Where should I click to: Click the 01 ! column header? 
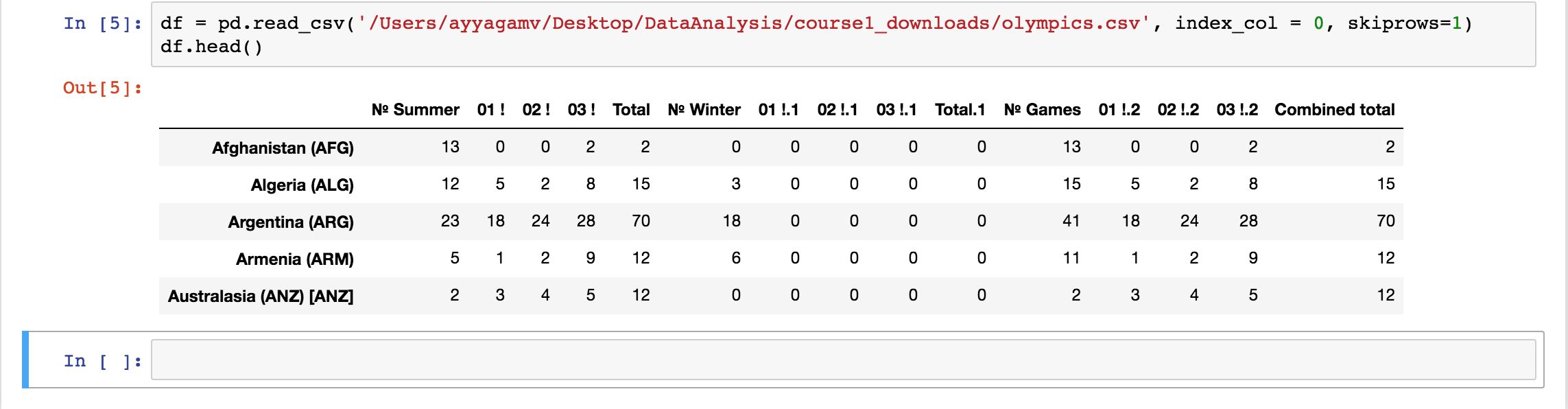pyautogui.click(x=490, y=110)
